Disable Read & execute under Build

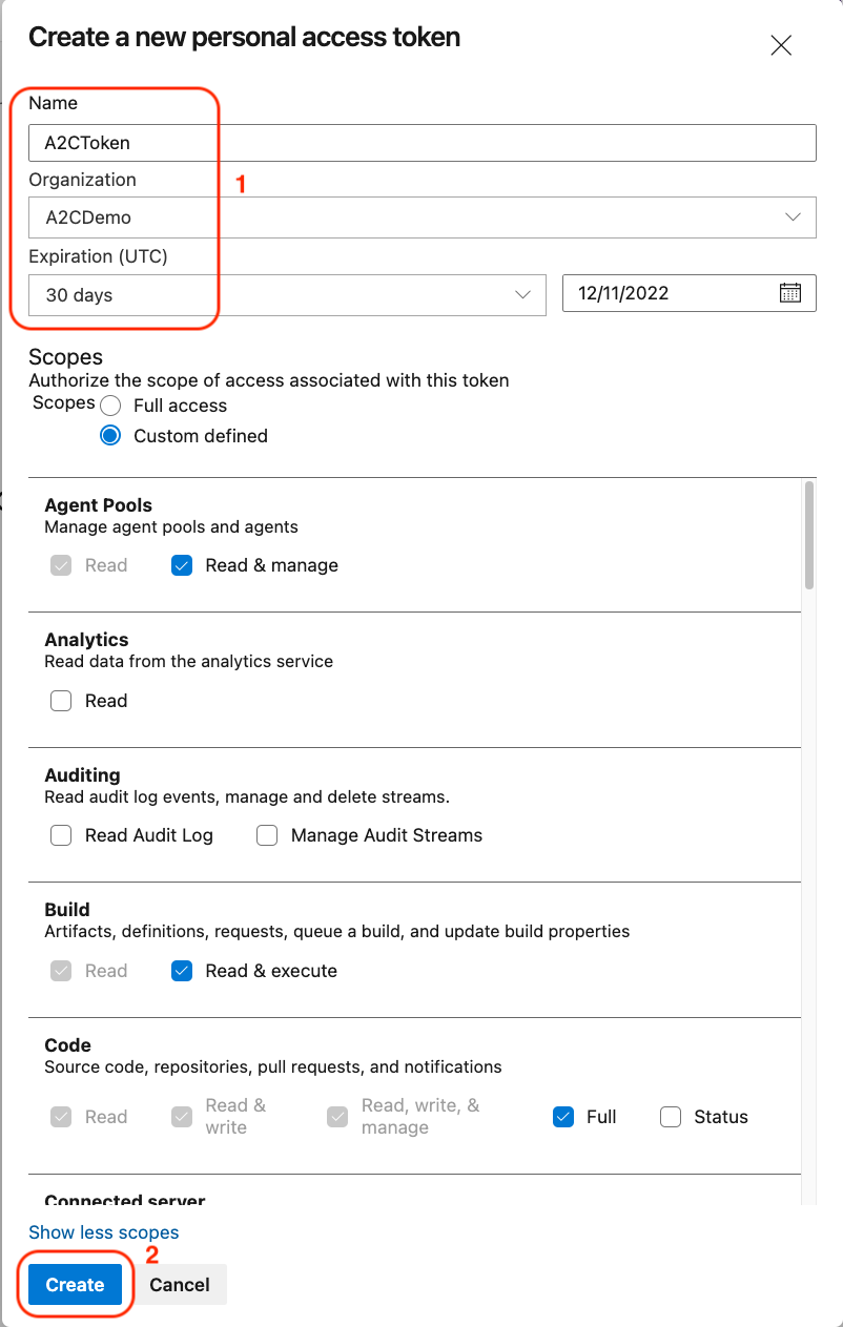(x=181, y=970)
